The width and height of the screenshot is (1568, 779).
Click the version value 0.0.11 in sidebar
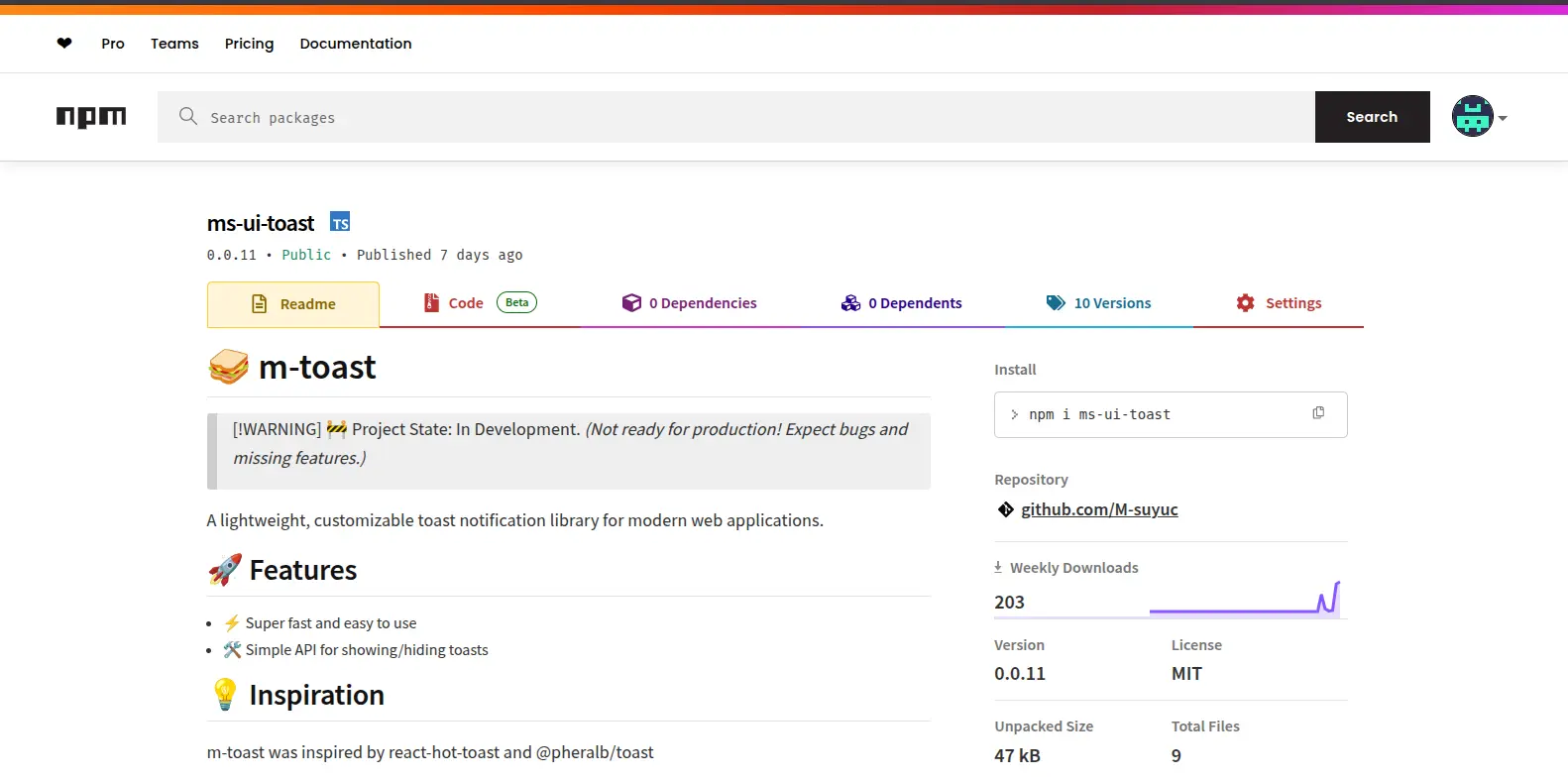1020,674
